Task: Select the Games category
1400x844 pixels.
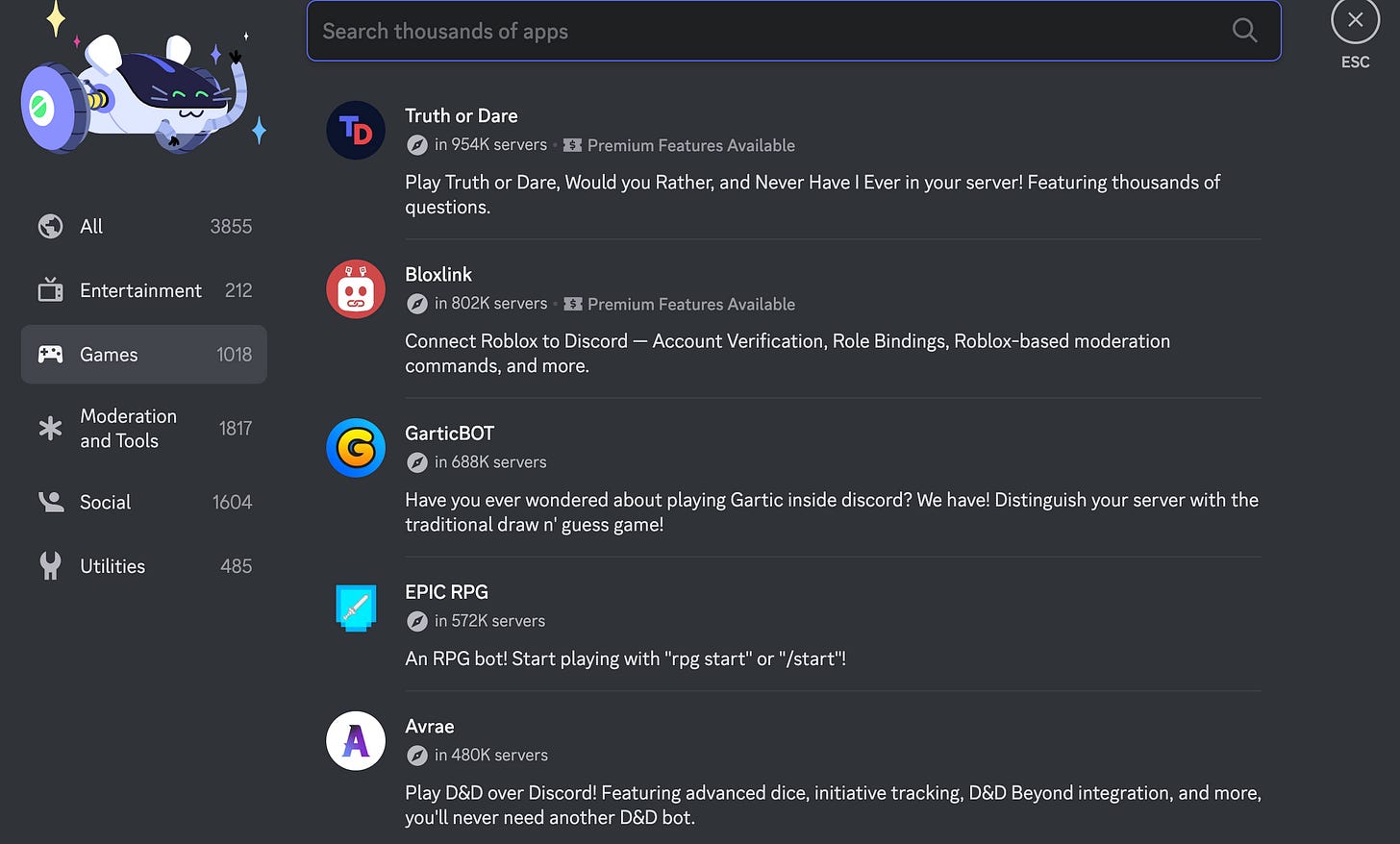Action: [x=143, y=354]
